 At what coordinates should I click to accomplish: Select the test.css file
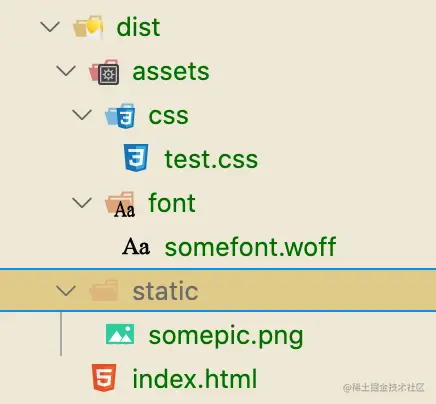211,159
